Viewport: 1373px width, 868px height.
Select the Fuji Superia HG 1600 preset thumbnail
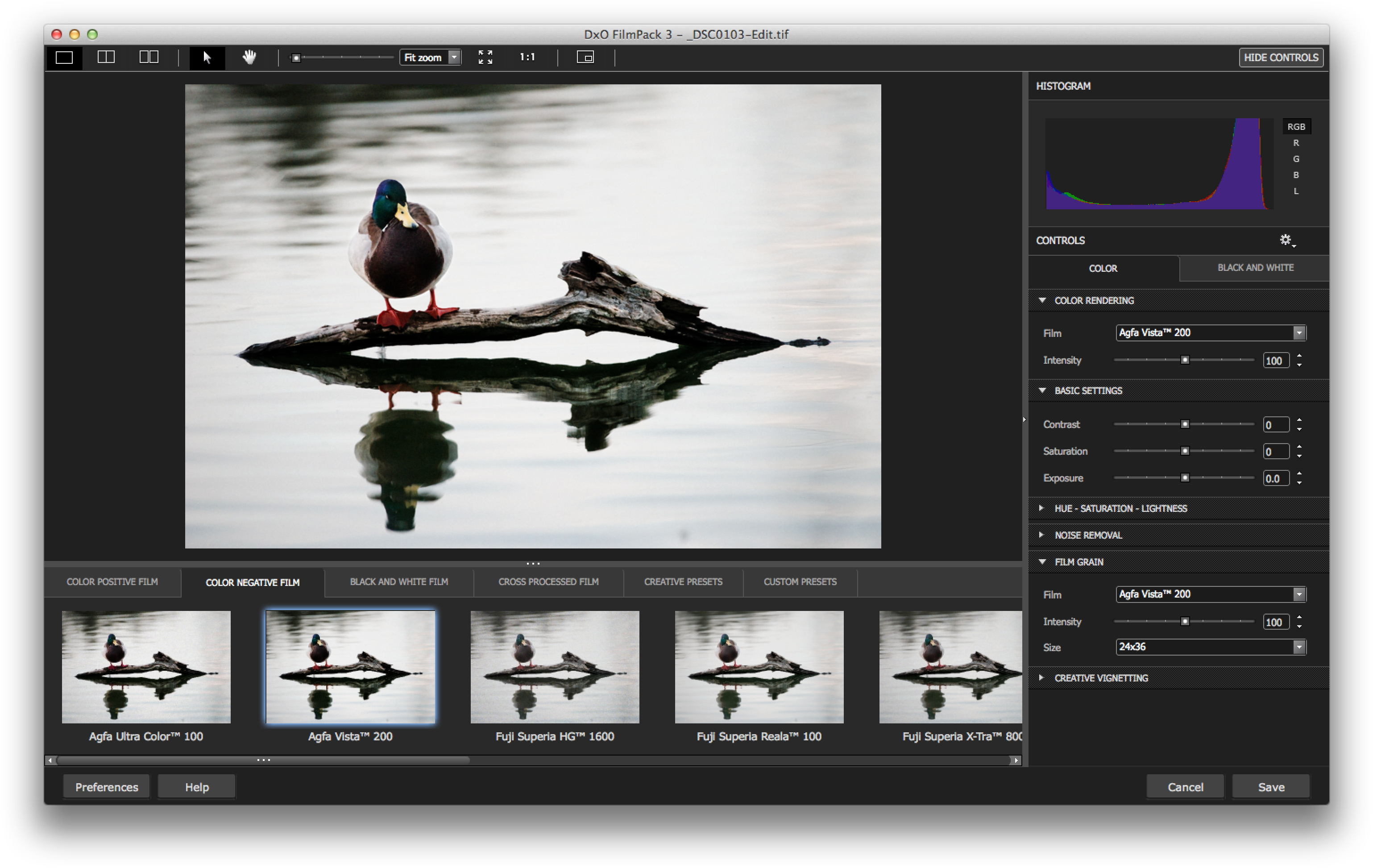[555, 666]
